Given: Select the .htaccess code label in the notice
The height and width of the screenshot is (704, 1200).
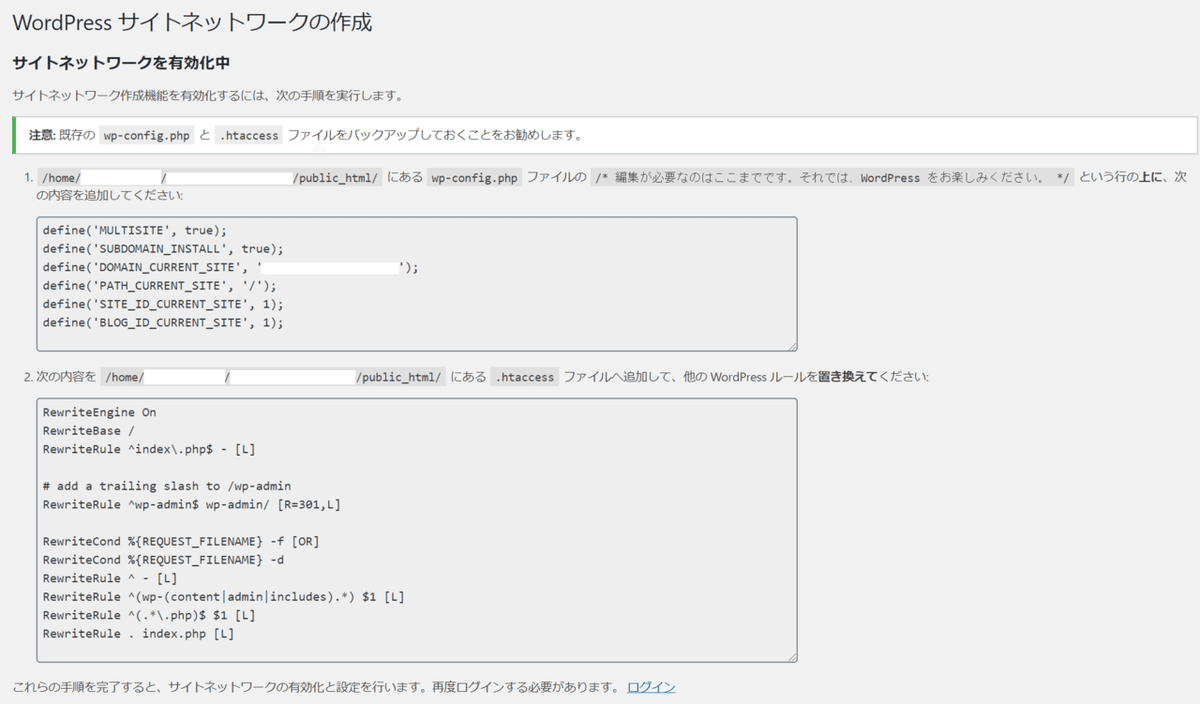Looking at the screenshot, I should [x=248, y=135].
